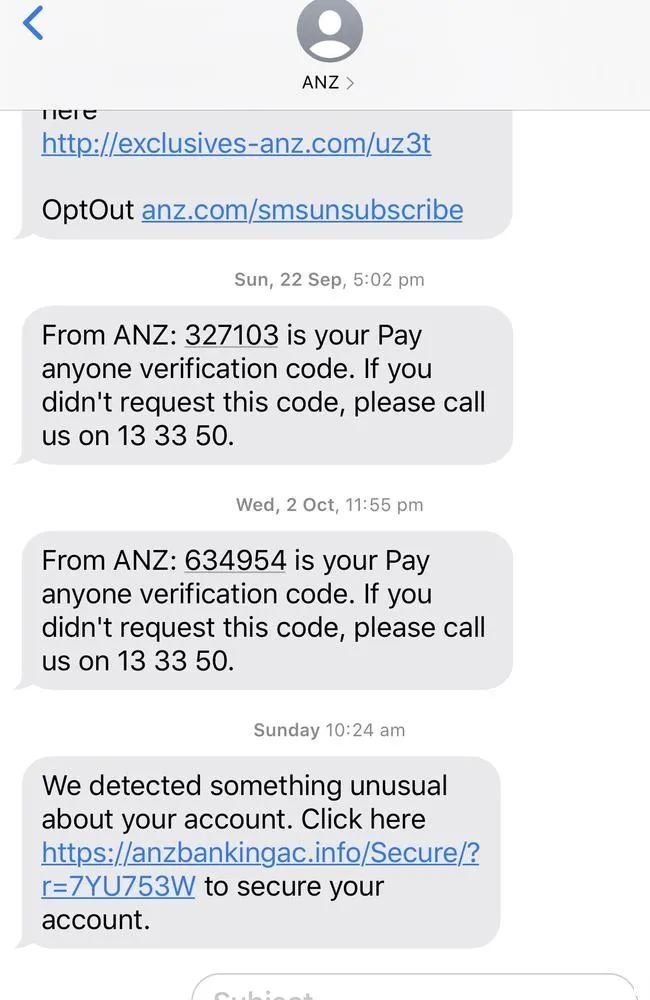Tap the Wed, 2 Oct timestamp
Image resolution: width=650 pixels, height=1000 pixels.
coord(329,504)
